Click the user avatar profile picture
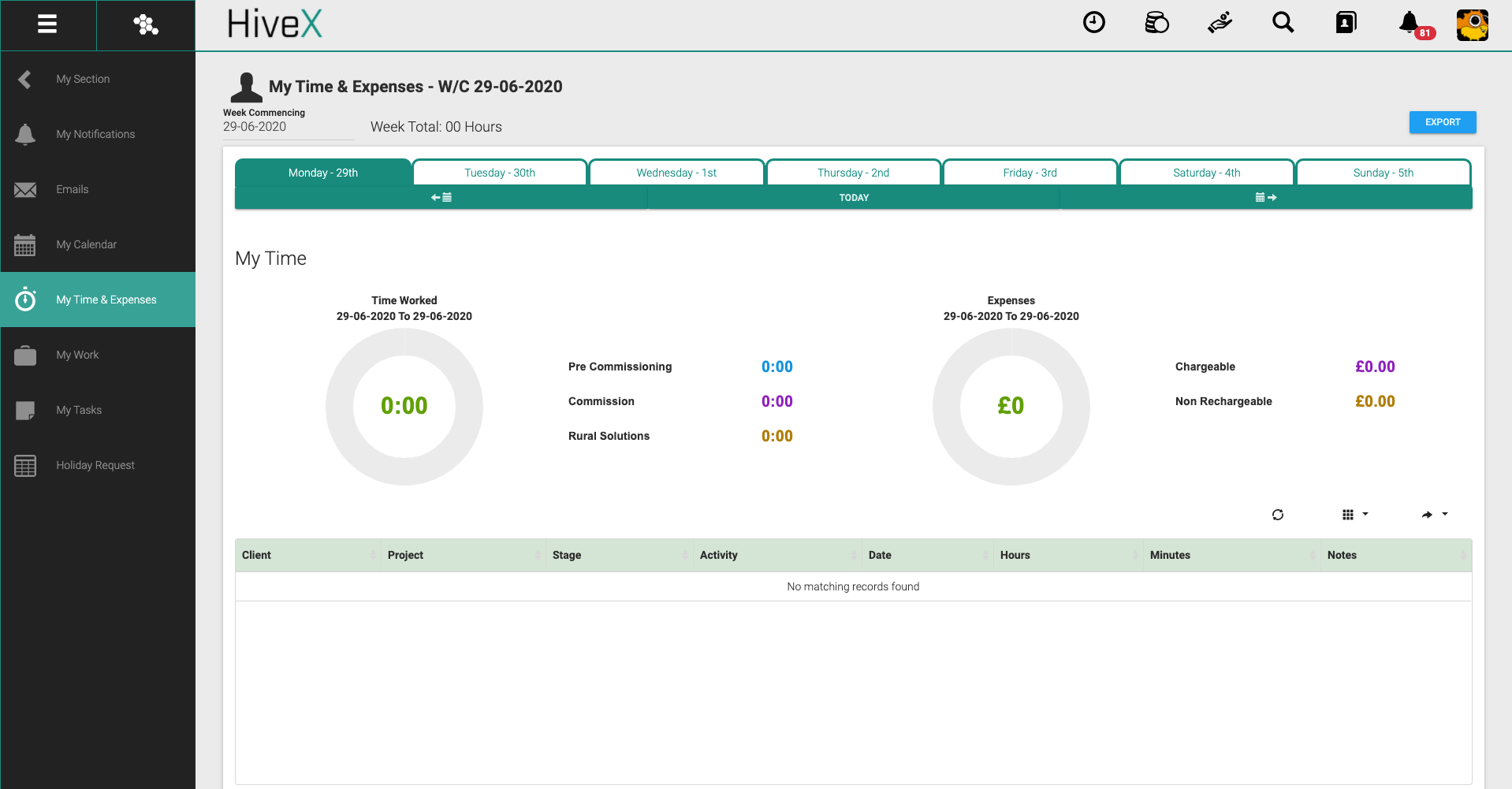The image size is (1512, 789). [1472, 24]
